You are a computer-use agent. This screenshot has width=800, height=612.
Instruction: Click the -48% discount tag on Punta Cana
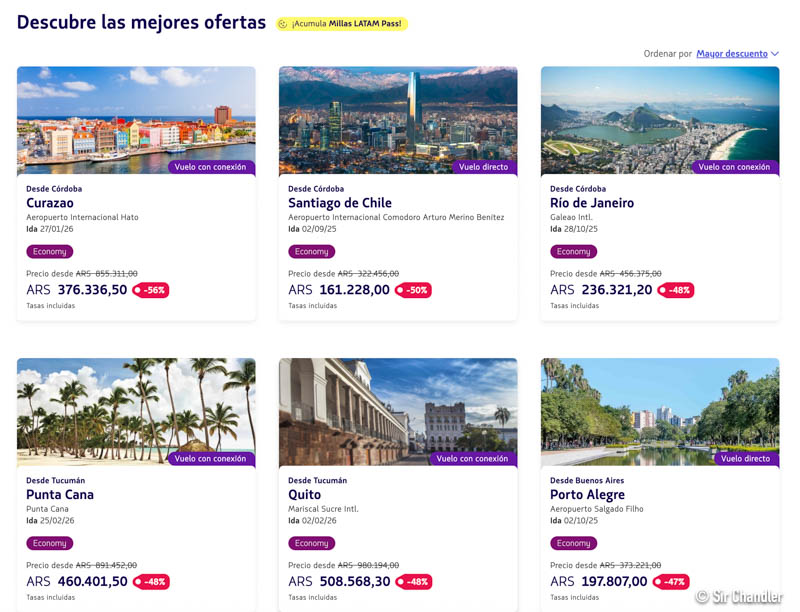[x=151, y=582]
